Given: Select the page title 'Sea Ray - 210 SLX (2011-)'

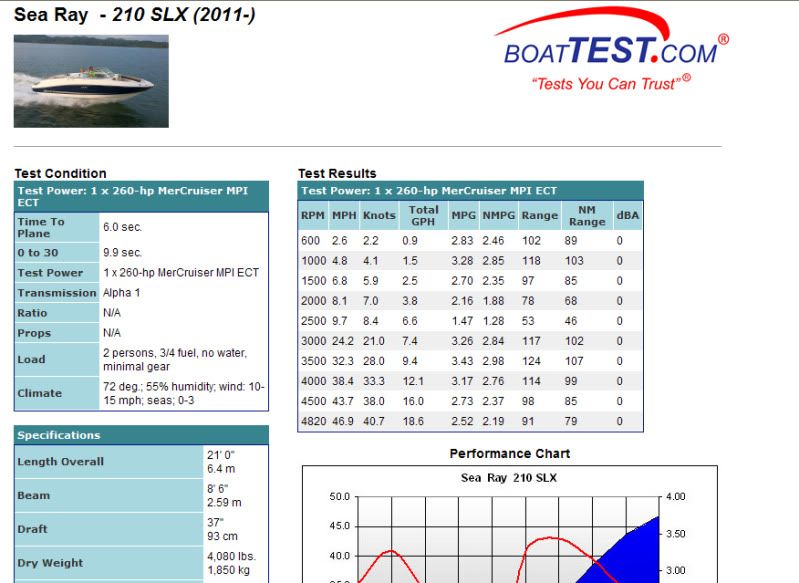Looking at the screenshot, I should pos(135,14).
